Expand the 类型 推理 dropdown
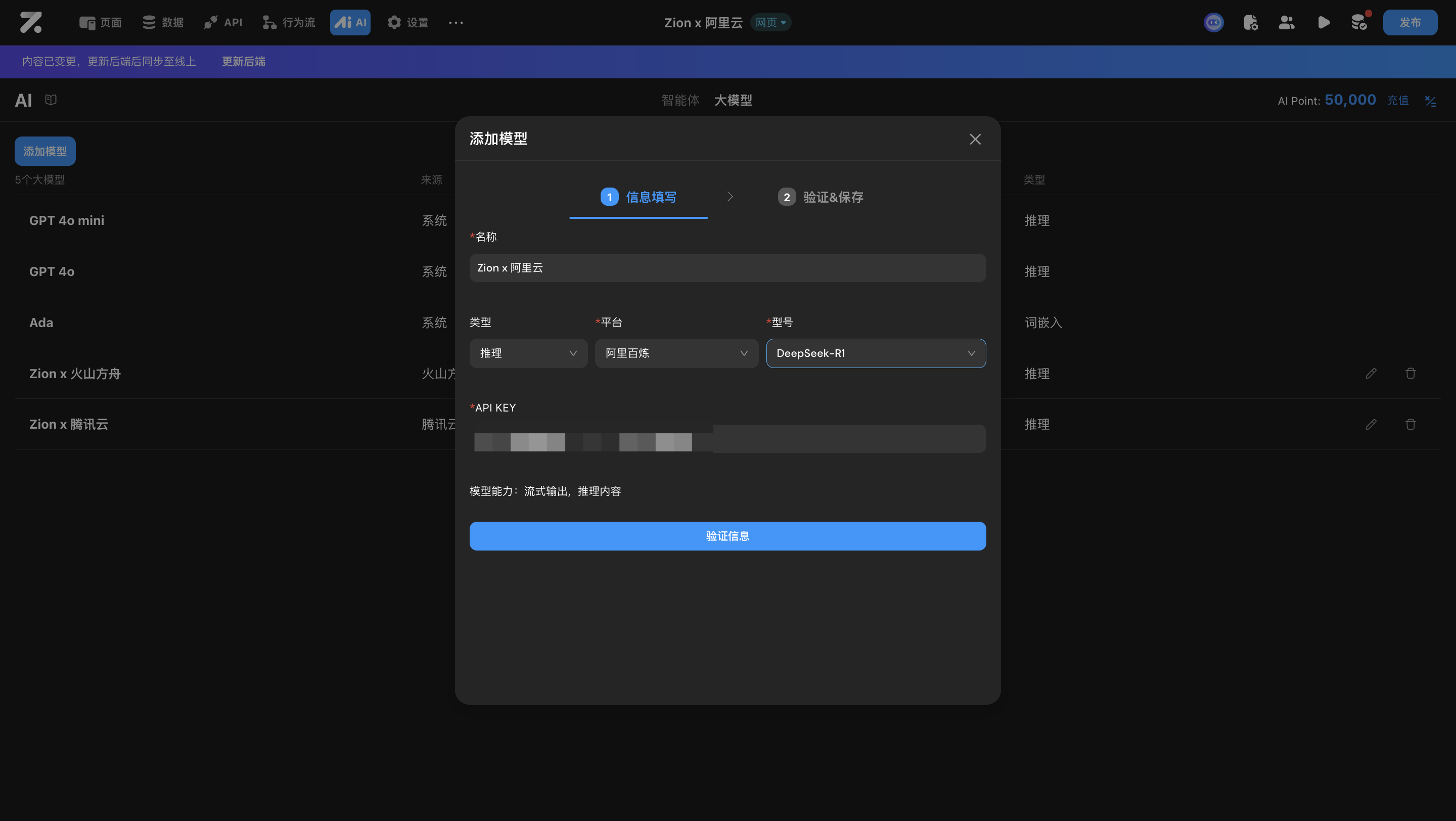The width and height of the screenshot is (1456, 821). pos(528,353)
